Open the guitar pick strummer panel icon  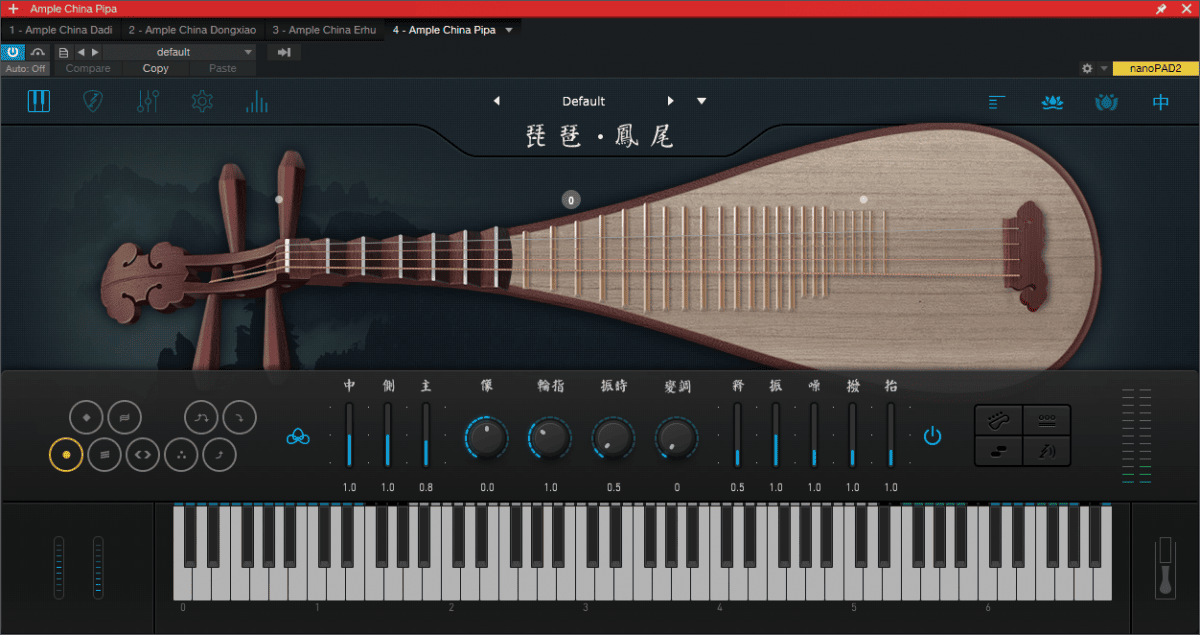point(93,101)
